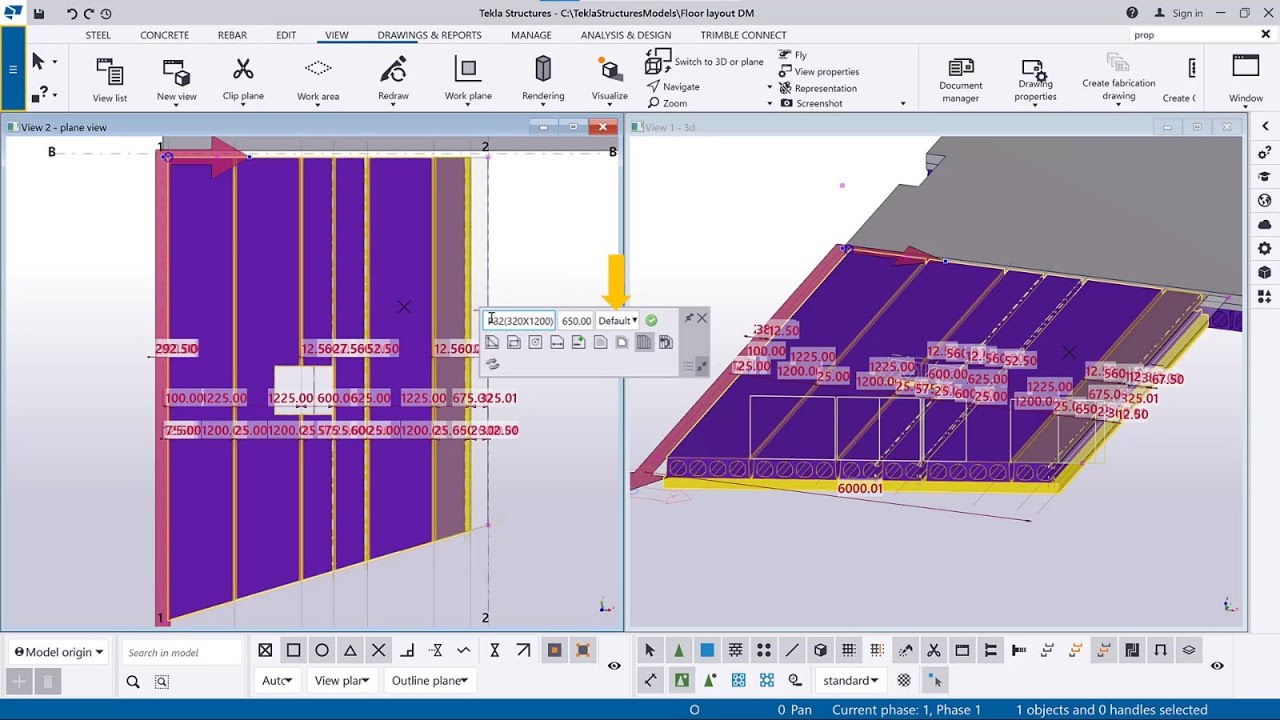This screenshot has width=1280, height=720.
Task: Toggle the X intersection snap switch
Action: click(379, 650)
